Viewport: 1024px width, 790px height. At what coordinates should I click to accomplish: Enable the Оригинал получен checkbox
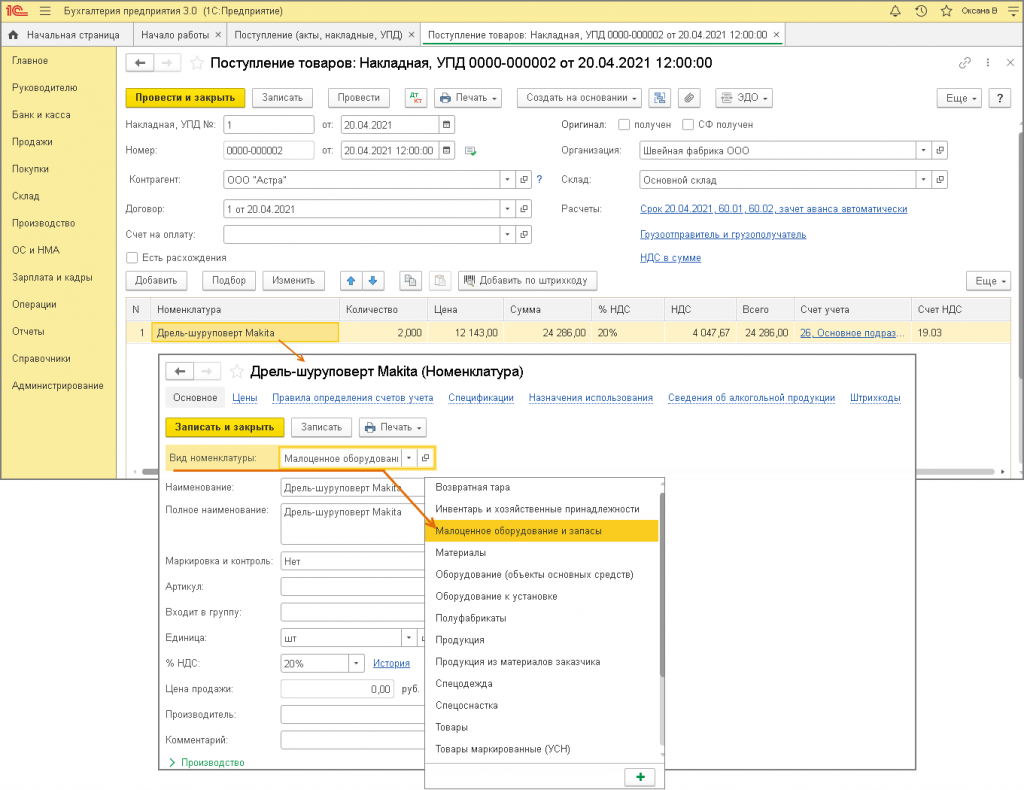coord(624,125)
